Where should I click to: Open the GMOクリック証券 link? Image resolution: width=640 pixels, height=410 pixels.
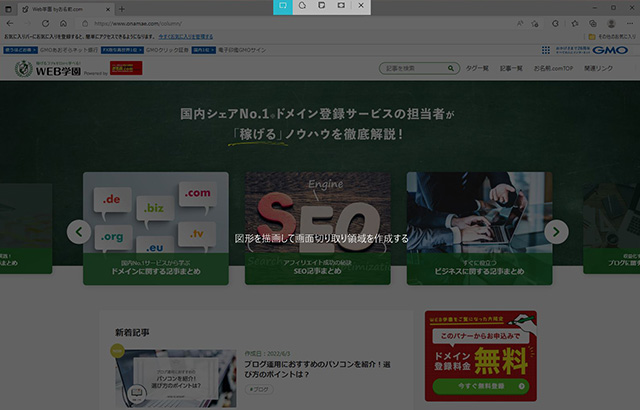click(167, 50)
